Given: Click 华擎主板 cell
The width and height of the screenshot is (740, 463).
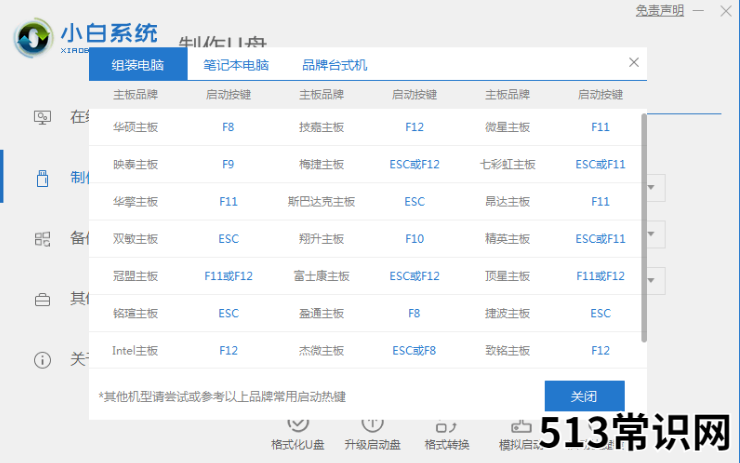Looking at the screenshot, I should (x=135, y=202).
